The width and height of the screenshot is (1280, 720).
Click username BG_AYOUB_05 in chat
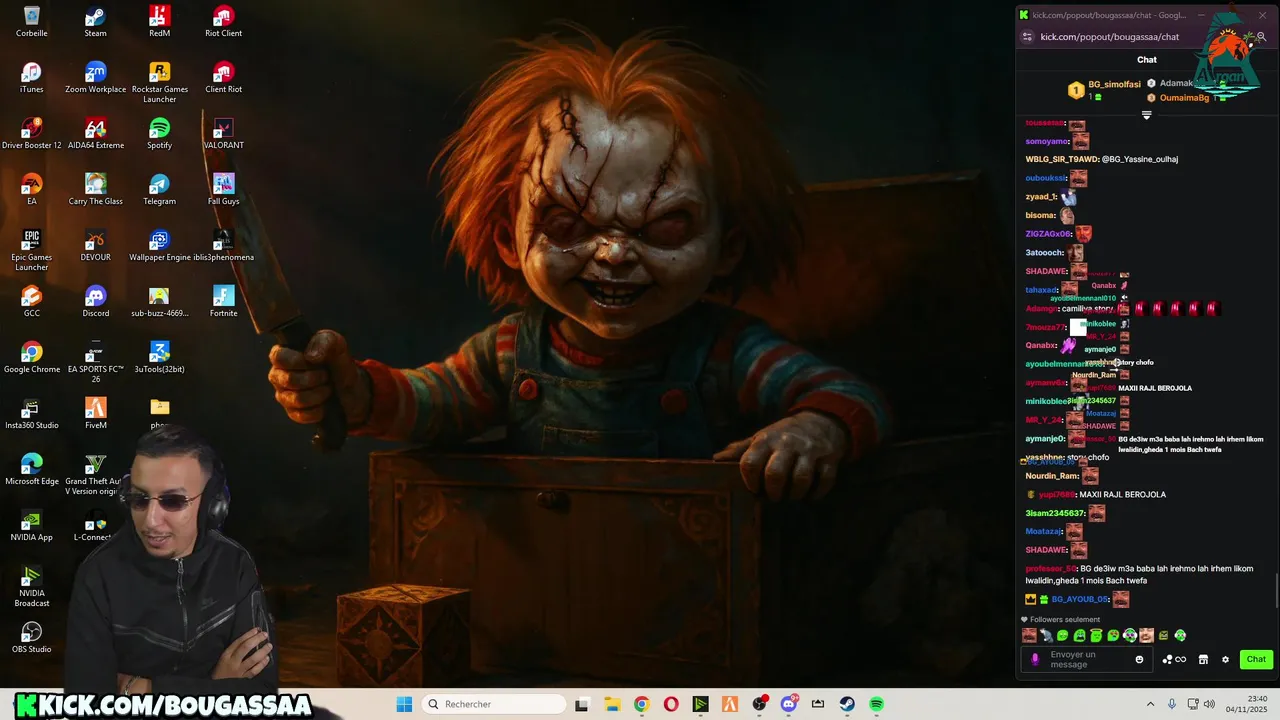click(1080, 599)
